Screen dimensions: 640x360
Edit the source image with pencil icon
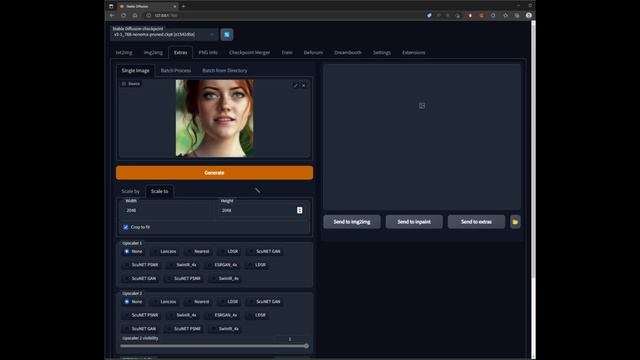click(x=296, y=85)
